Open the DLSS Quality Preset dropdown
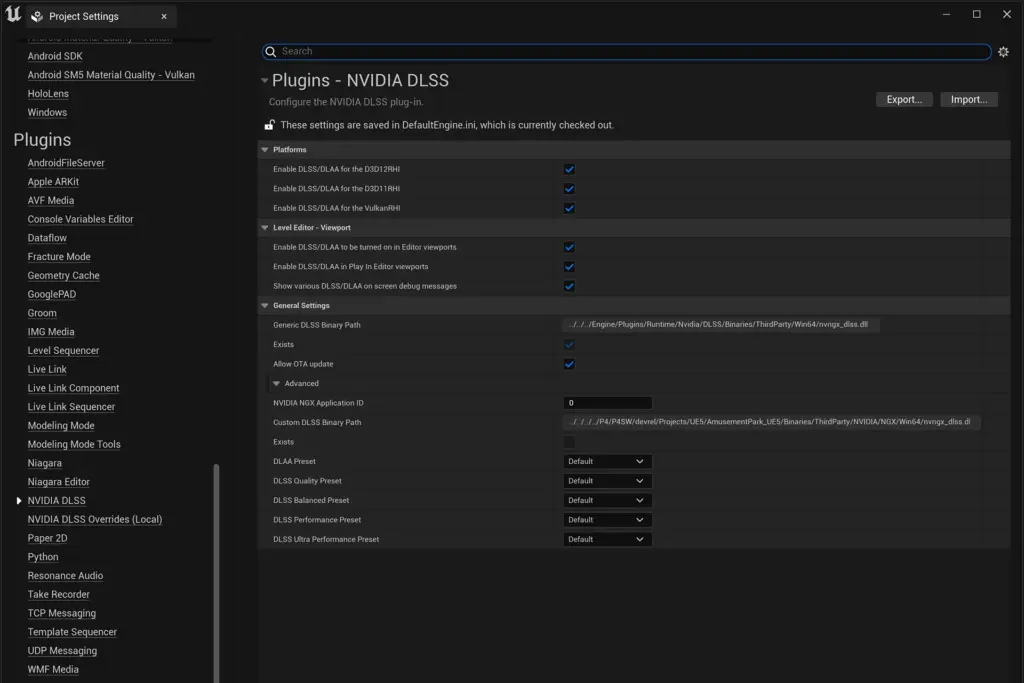Image resolution: width=1024 pixels, height=683 pixels. point(607,481)
